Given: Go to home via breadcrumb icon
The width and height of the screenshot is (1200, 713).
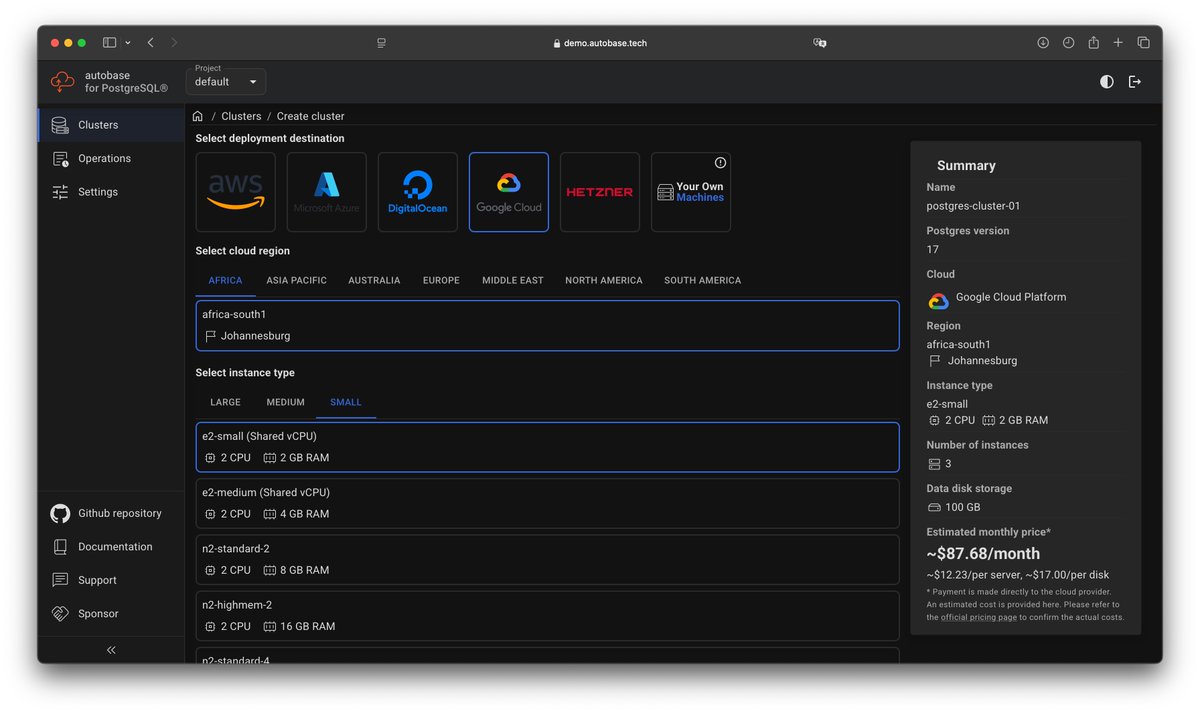Looking at the screenshot, I should pos(198,116).
